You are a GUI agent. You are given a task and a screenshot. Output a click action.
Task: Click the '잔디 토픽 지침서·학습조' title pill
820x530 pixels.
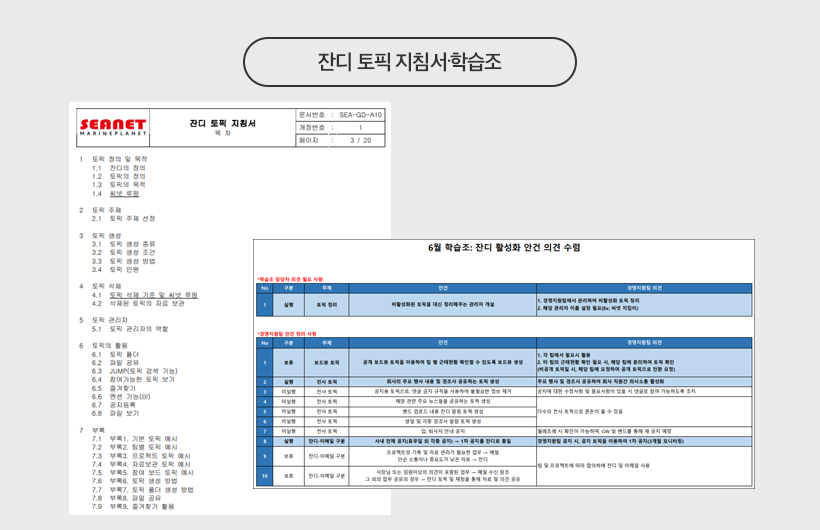[x=409, y=62]
